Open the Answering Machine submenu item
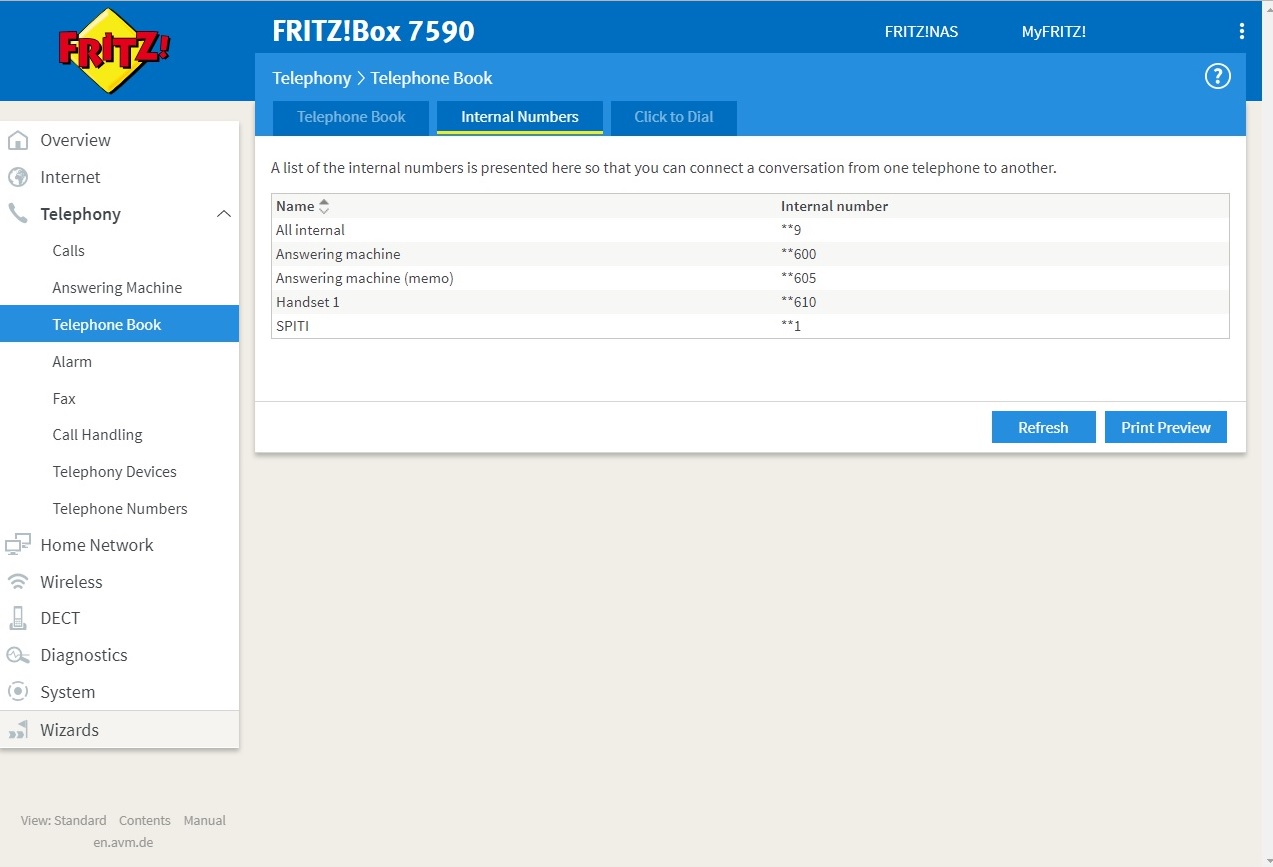The height and width of the screenshot is (867, 1273). point(117,288)
